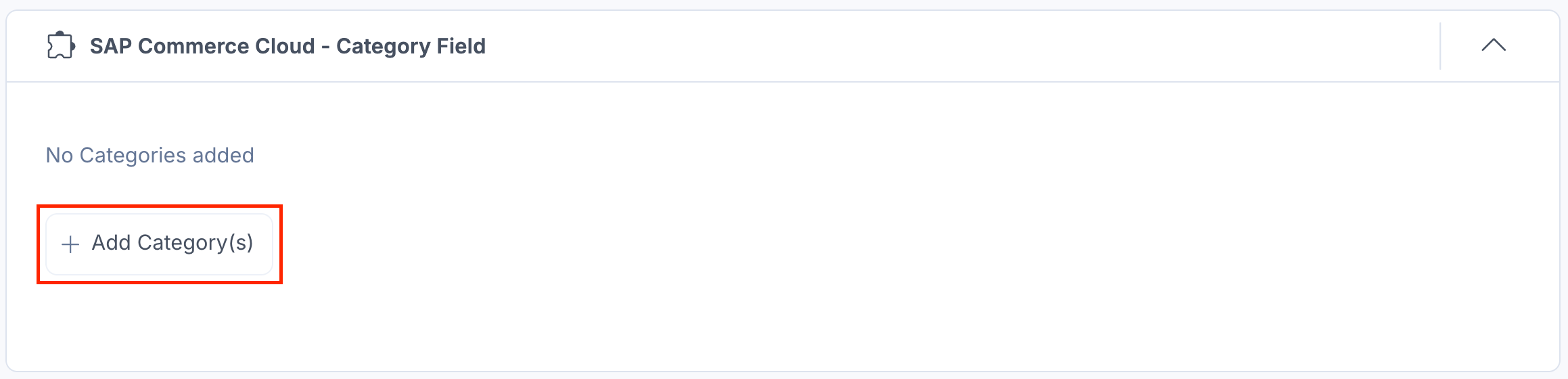Click the header bar of Category Field
This screenshot has width=1568, height=379.
pos(783,46)
